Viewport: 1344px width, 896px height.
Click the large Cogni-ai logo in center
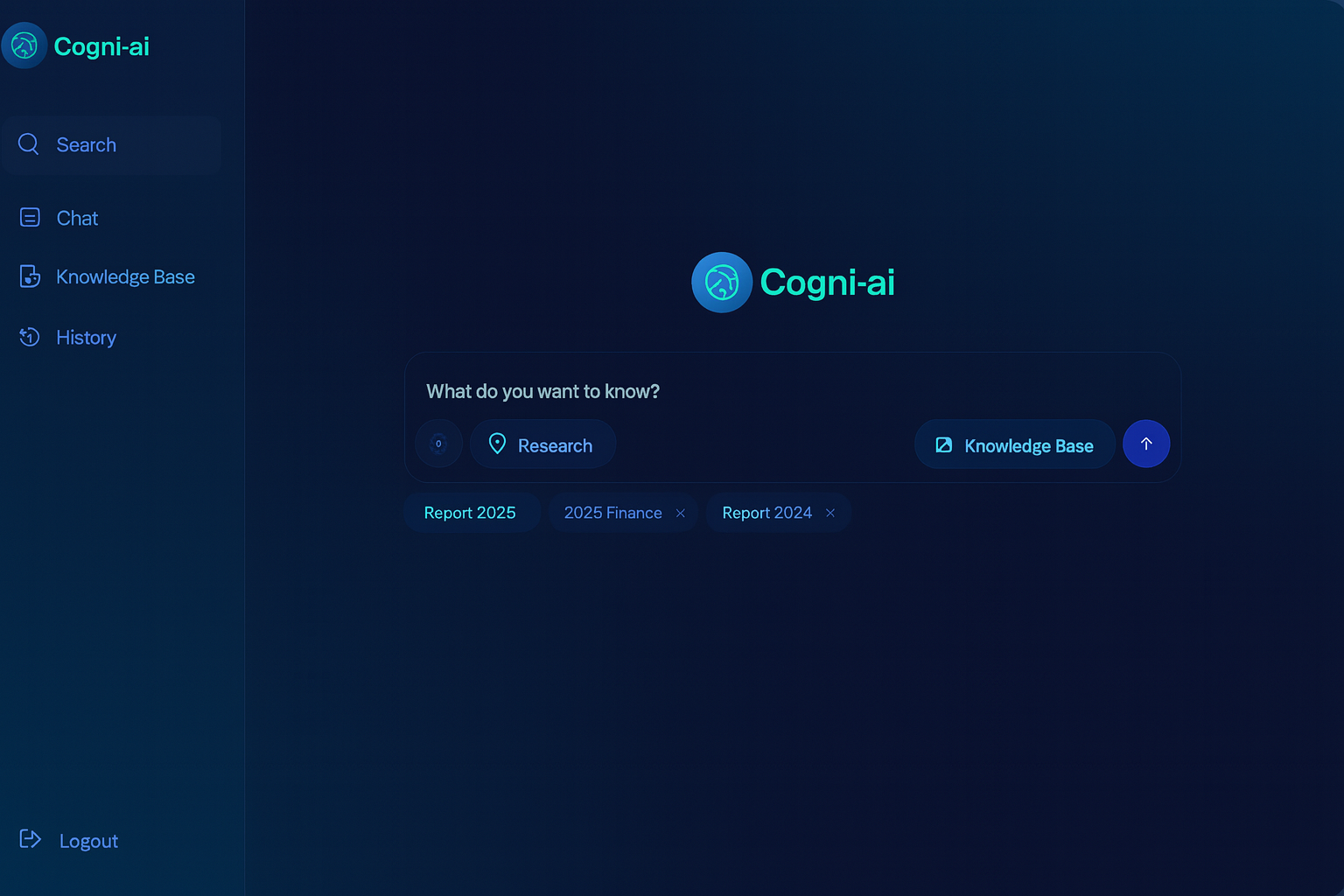pos(722,283)
